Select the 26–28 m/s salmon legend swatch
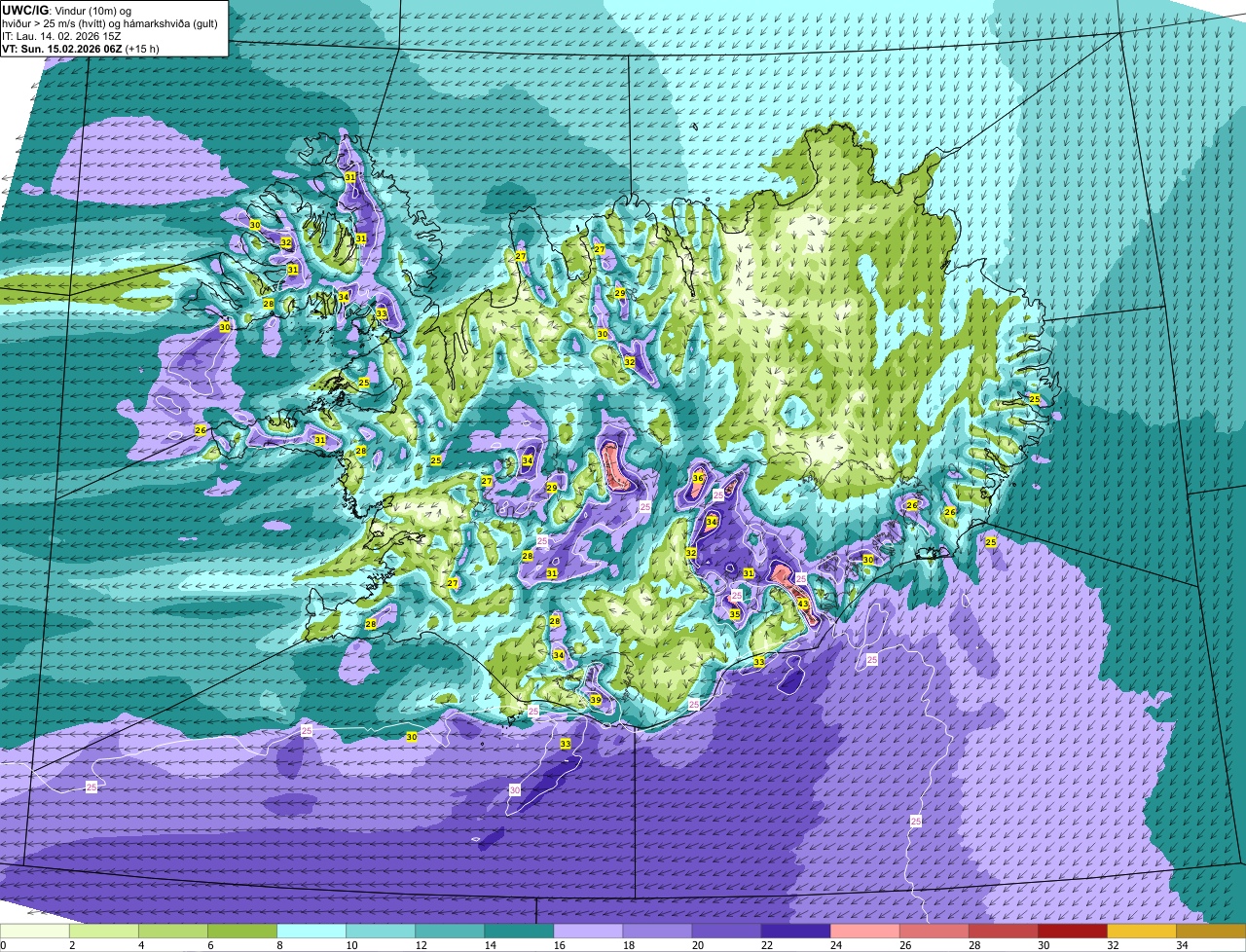The image size is (1246, 952). point(934,932)
